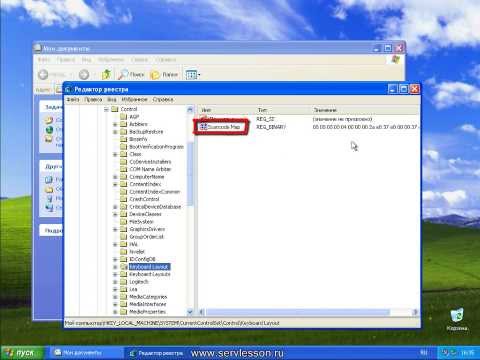The width and height of the screenshot is (480, 360).
Task: Click the language indicator in the system tray
Action: tap(424, 353)
